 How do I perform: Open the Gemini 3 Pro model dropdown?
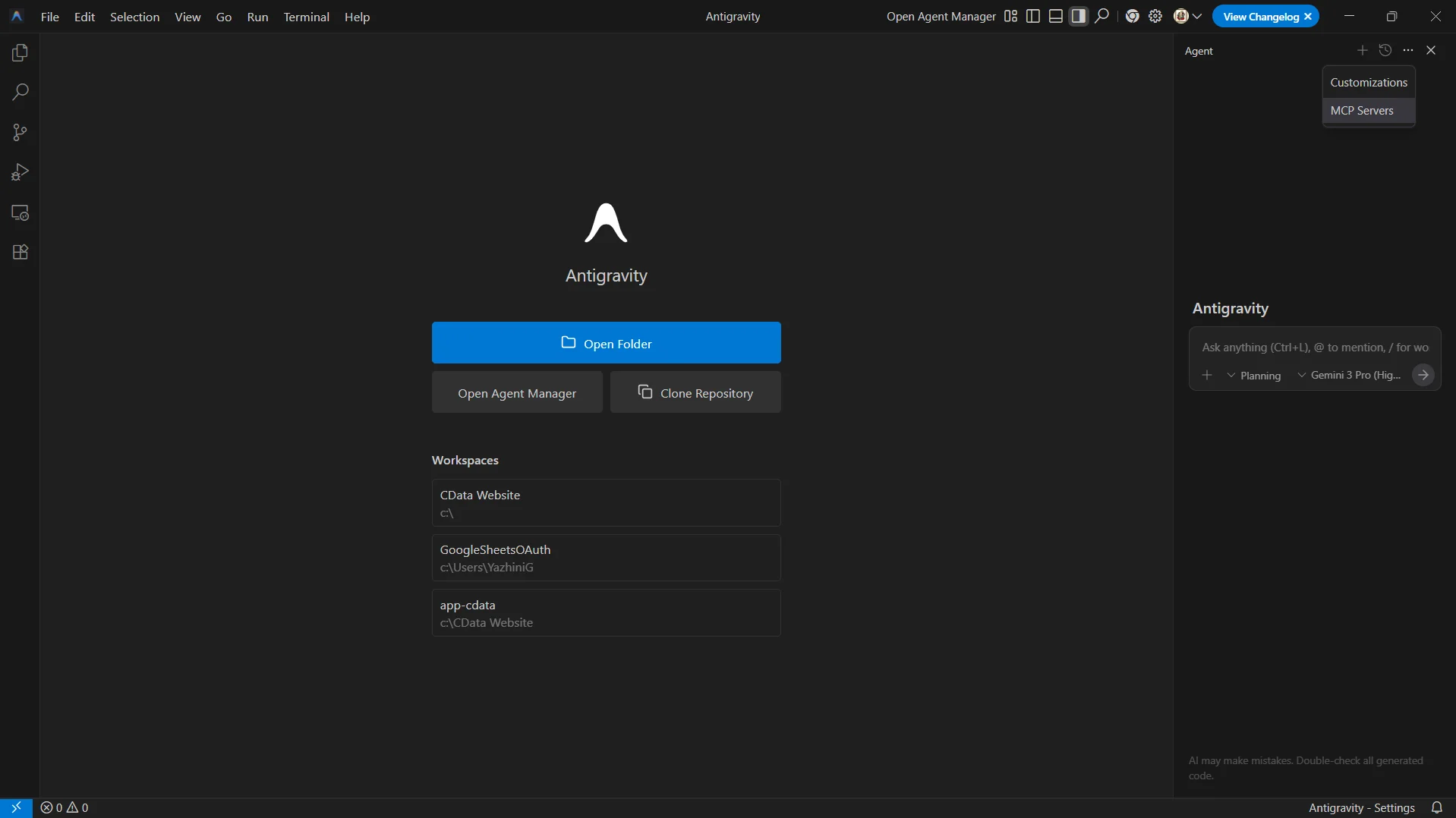(x=1349, y=376)
